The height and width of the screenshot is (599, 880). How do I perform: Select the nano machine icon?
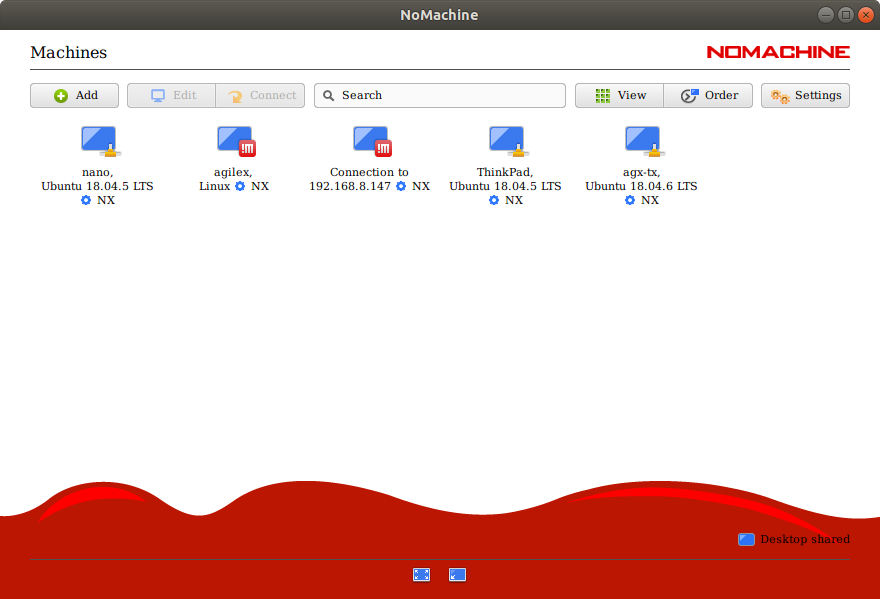click(x=100, y=141)
